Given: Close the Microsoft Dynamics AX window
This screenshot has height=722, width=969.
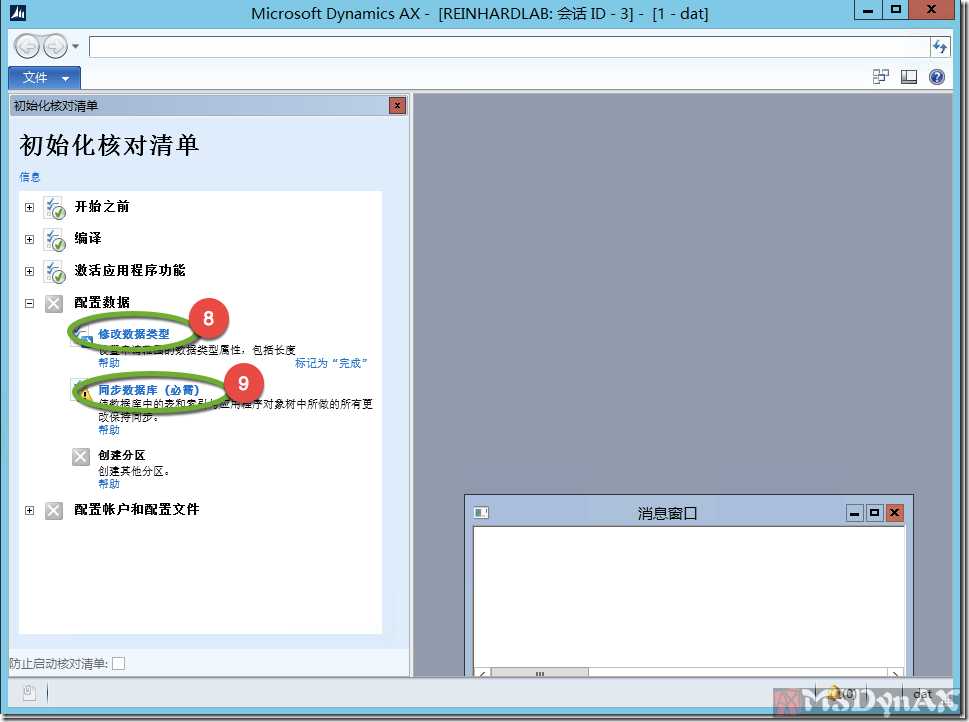Looking at the screenshot, I should (932, 11).
